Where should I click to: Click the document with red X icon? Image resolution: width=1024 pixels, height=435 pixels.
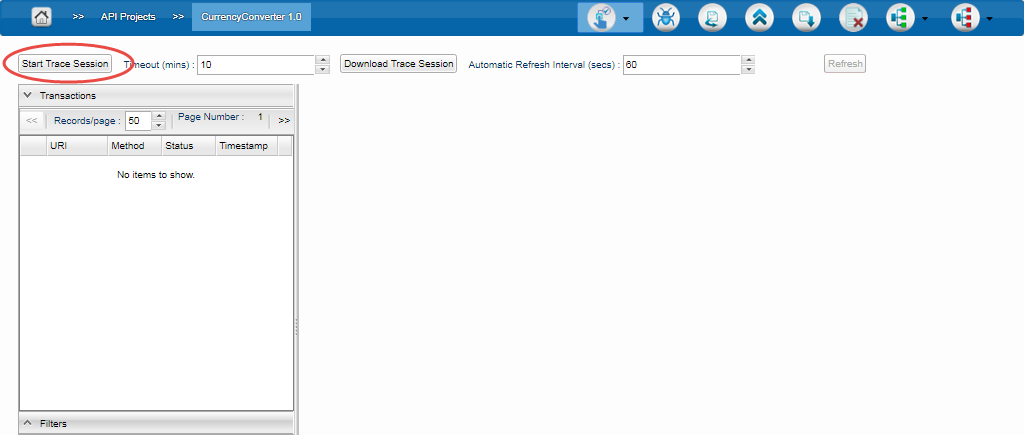pos(854,18)
